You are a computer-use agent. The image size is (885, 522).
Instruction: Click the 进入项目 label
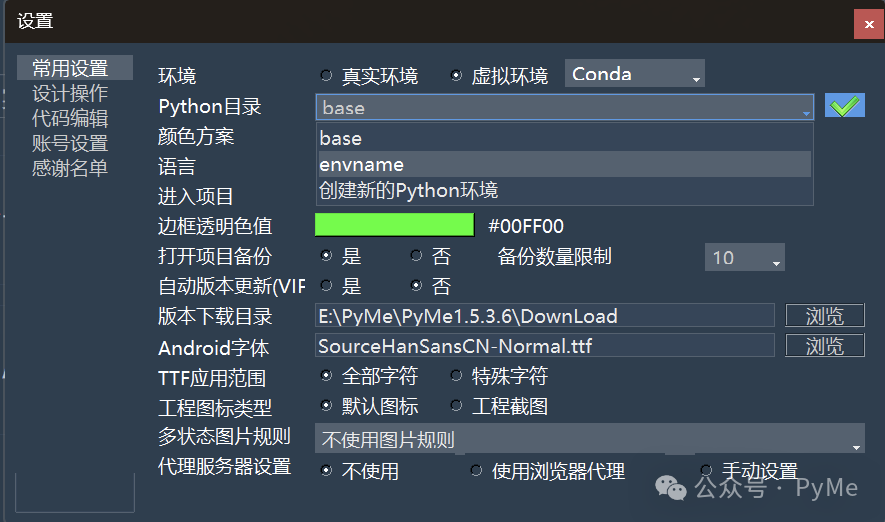(x=196, y=196)
